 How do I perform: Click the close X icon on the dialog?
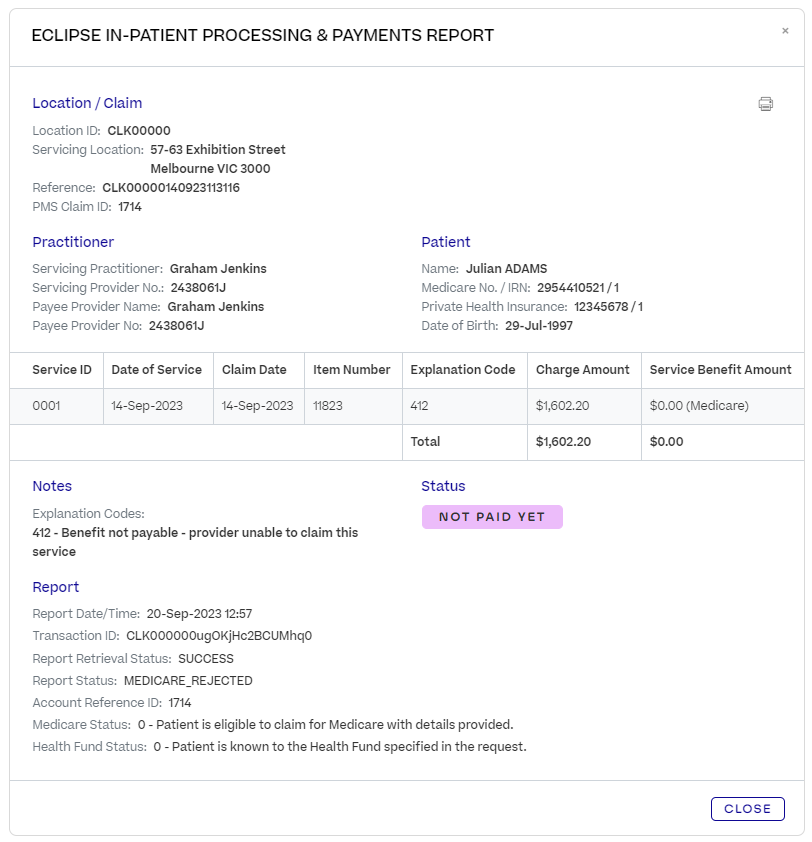pyautogui.click(x=786, y=30)
